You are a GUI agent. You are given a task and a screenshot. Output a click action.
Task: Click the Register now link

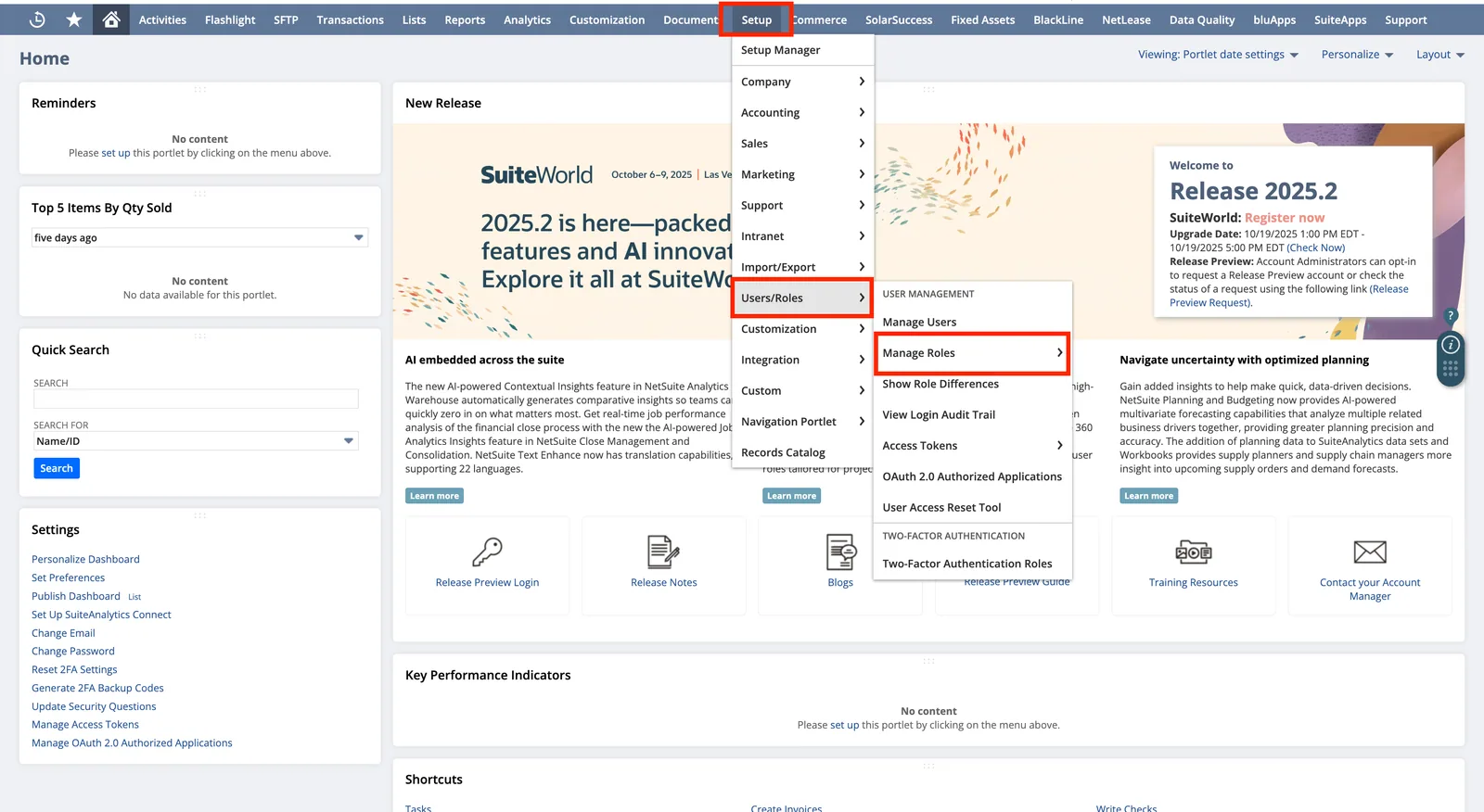tap(1285, 218)
